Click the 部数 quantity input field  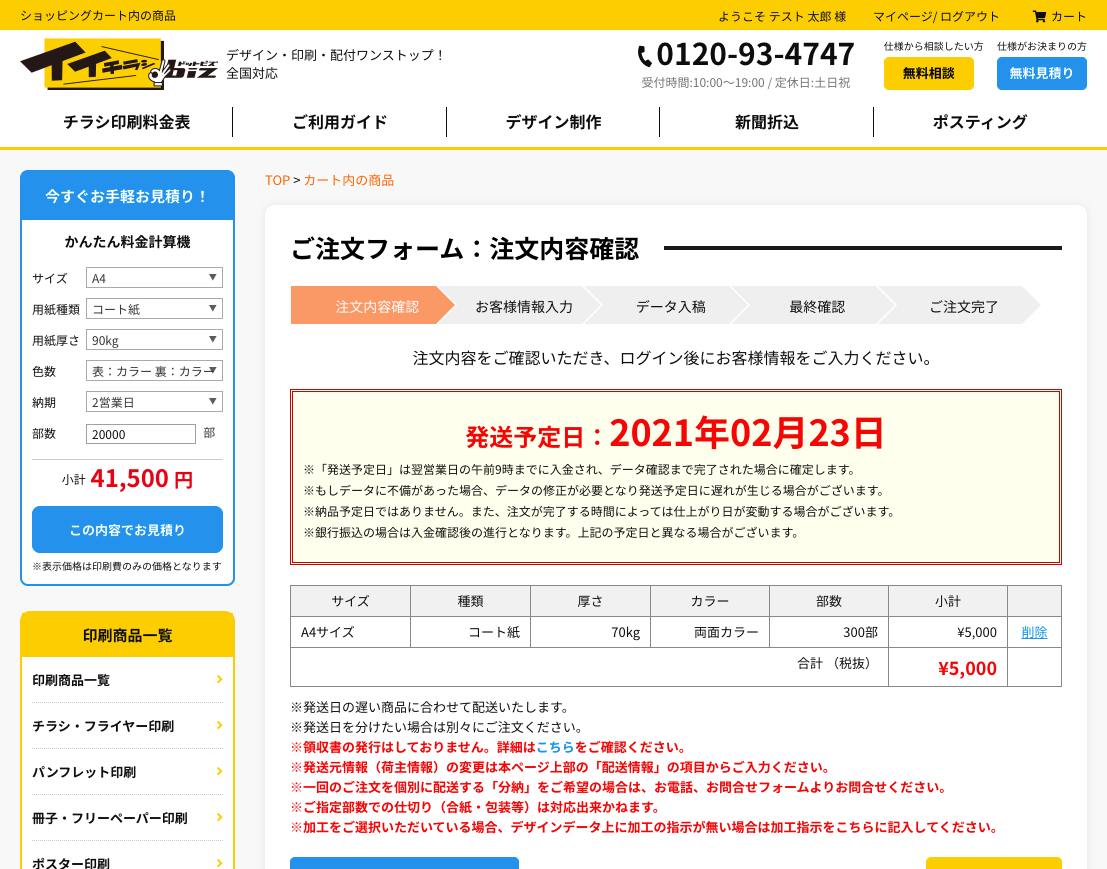[141, 434]
